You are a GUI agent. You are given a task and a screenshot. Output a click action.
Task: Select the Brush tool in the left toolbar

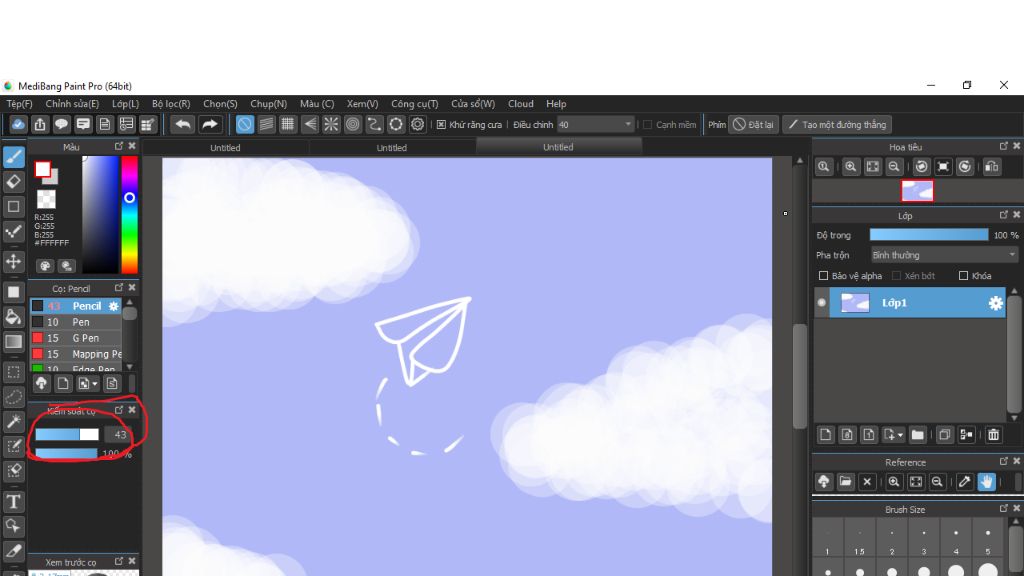coord(14,157)
